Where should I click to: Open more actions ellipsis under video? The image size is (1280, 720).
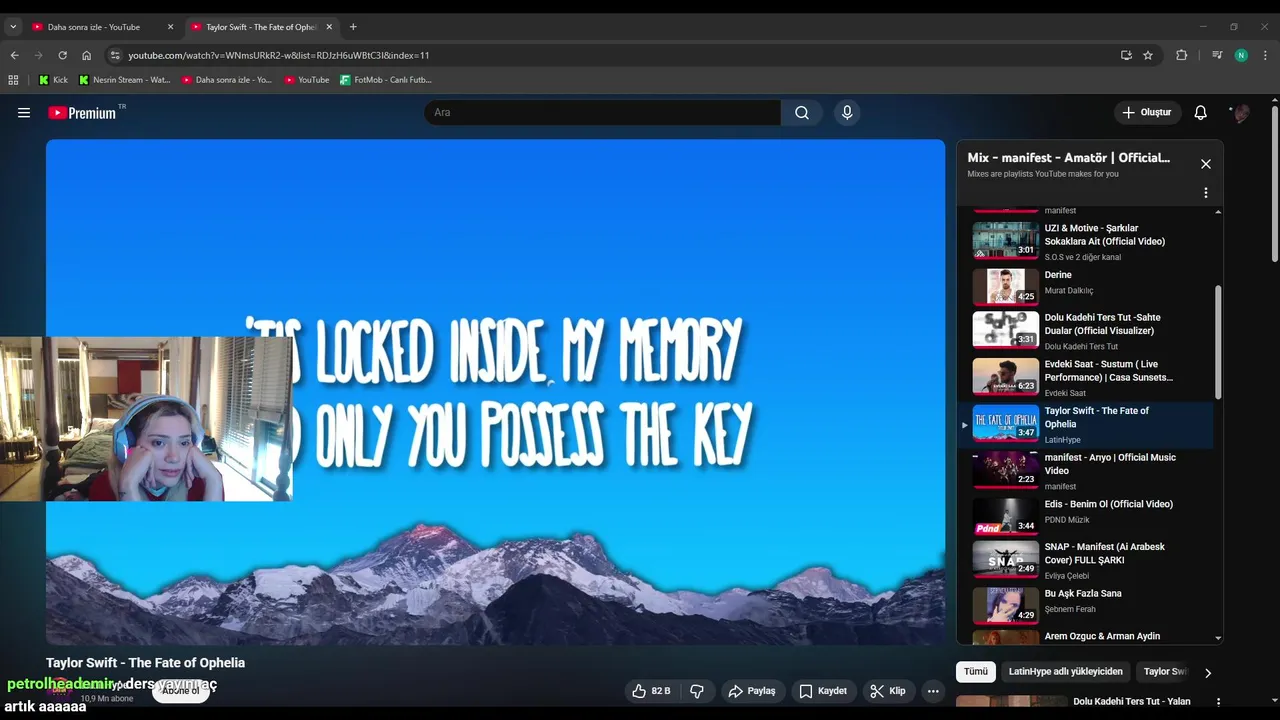tap(933, 691)
